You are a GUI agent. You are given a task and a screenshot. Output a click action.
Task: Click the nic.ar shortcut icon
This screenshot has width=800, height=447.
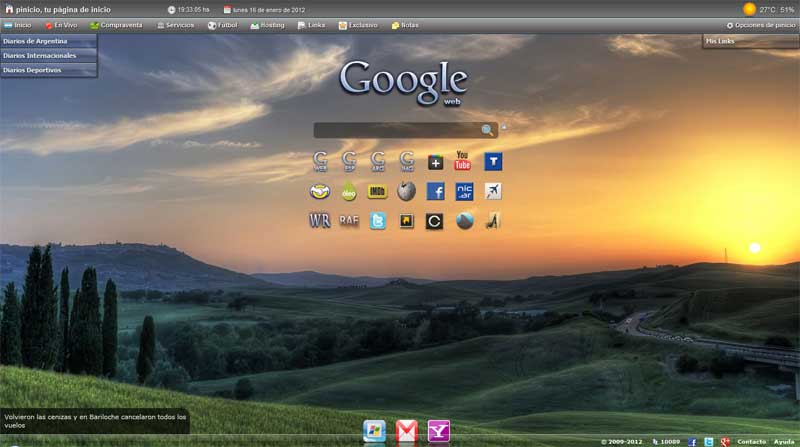[x=464, y=191]
